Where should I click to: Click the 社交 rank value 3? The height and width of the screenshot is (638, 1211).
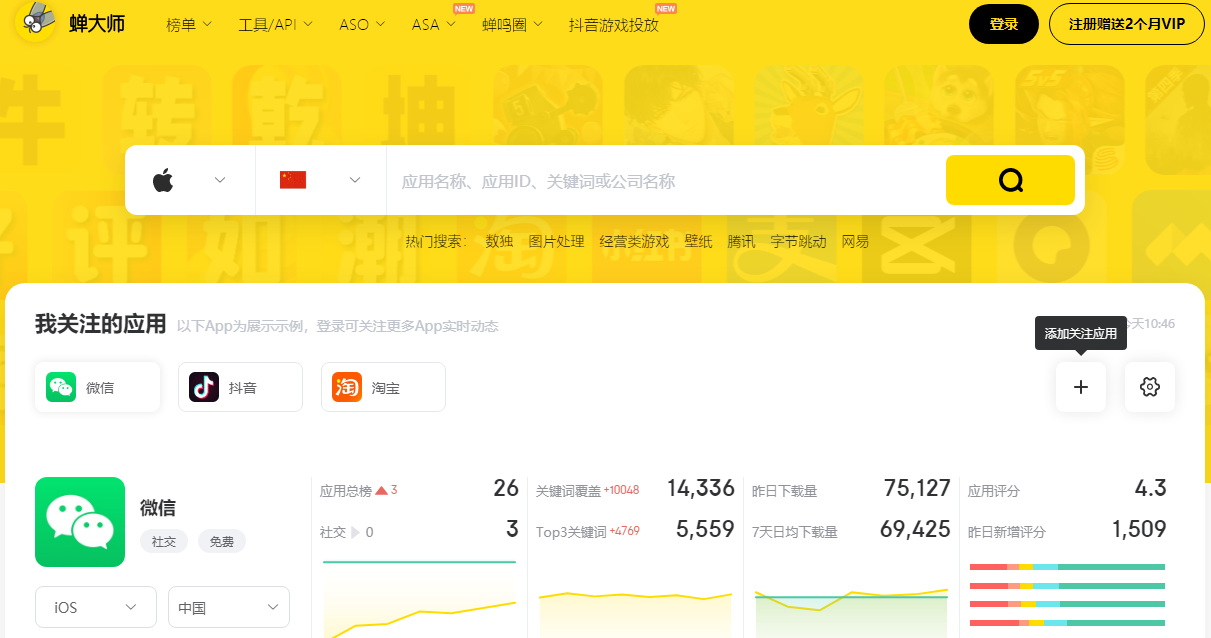pos(512,530)
